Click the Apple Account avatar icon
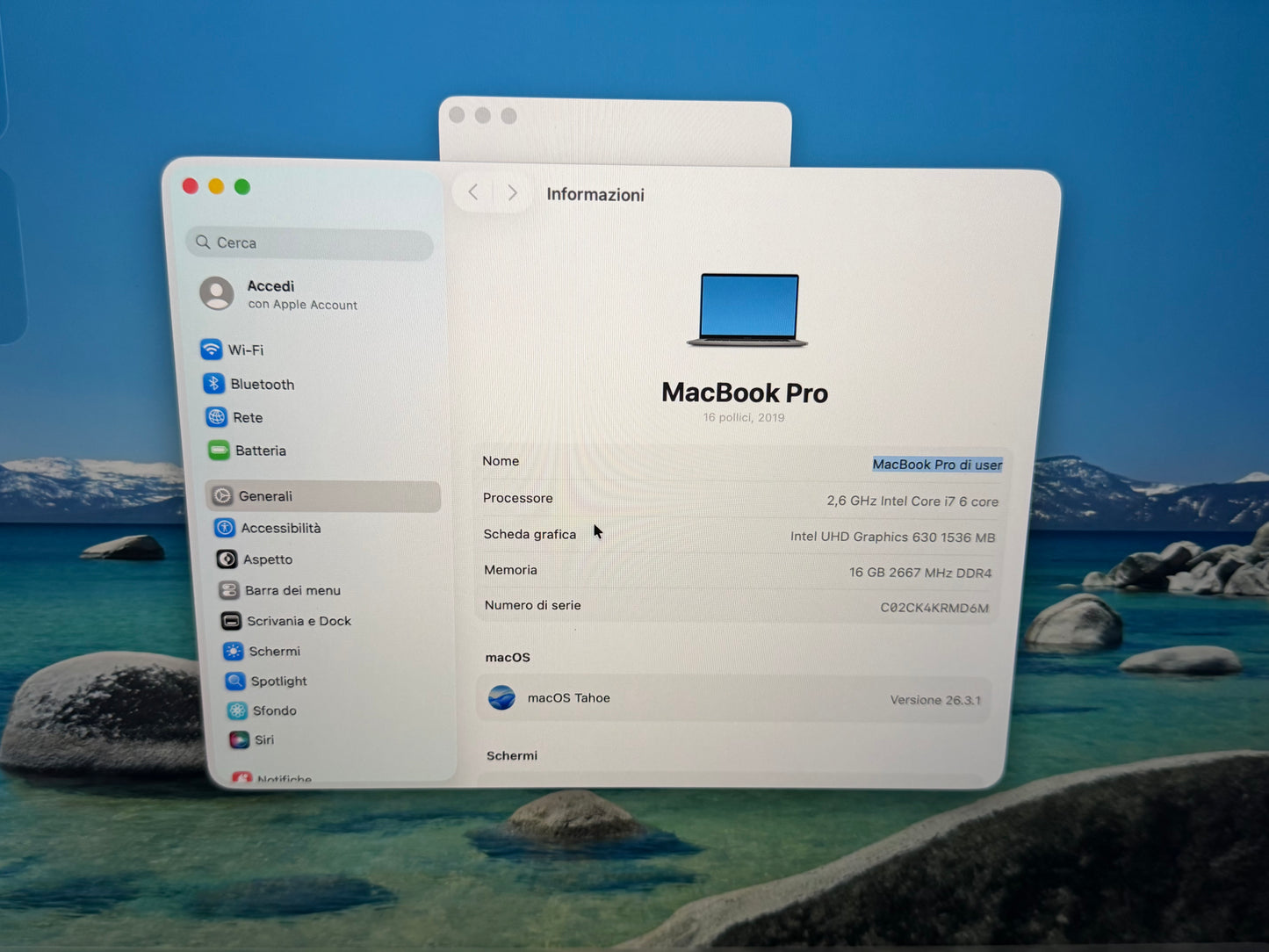The width and height of the screenshot is (1269, 952). (x=217, y=293)
